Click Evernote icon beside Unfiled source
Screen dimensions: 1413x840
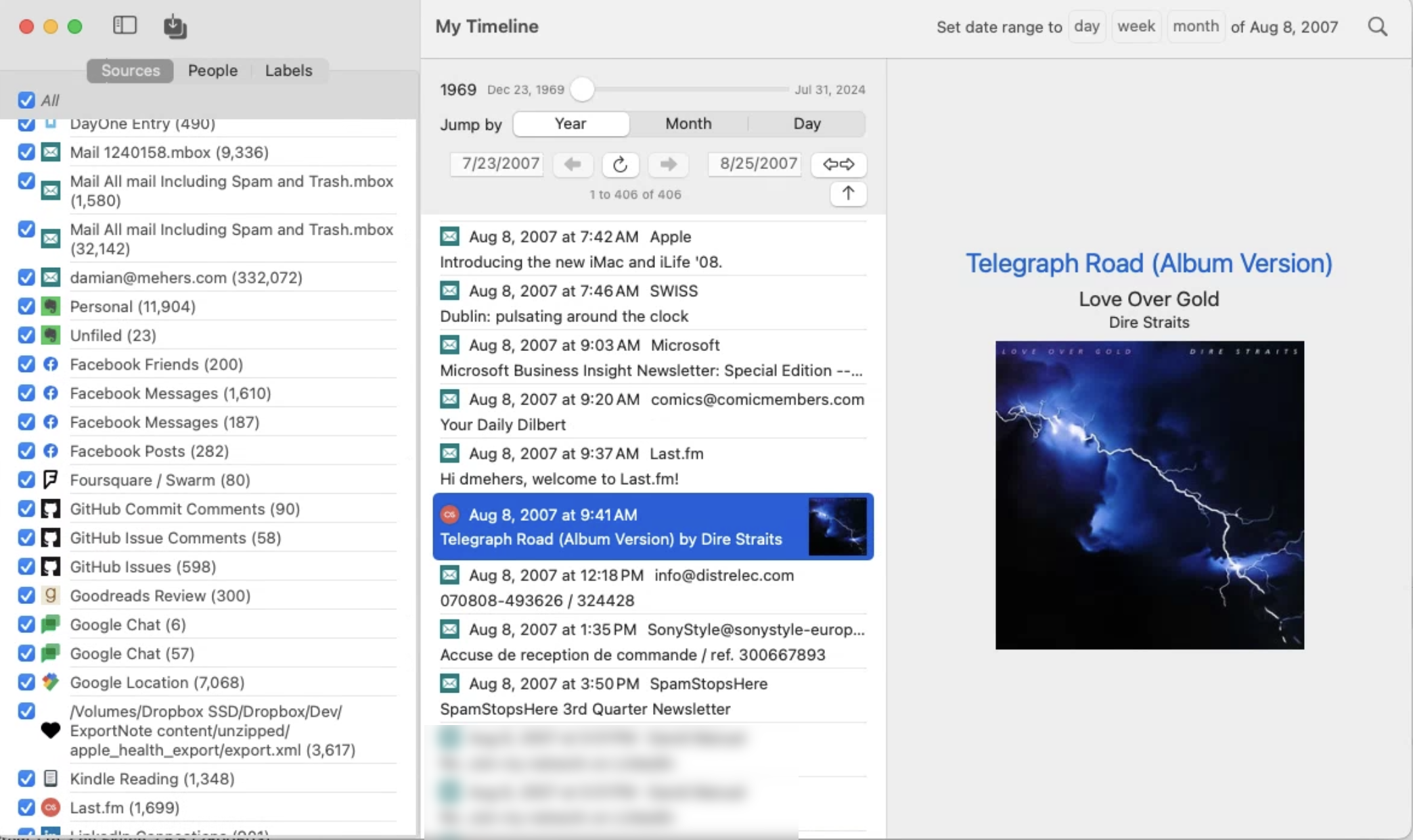point(51,335)
